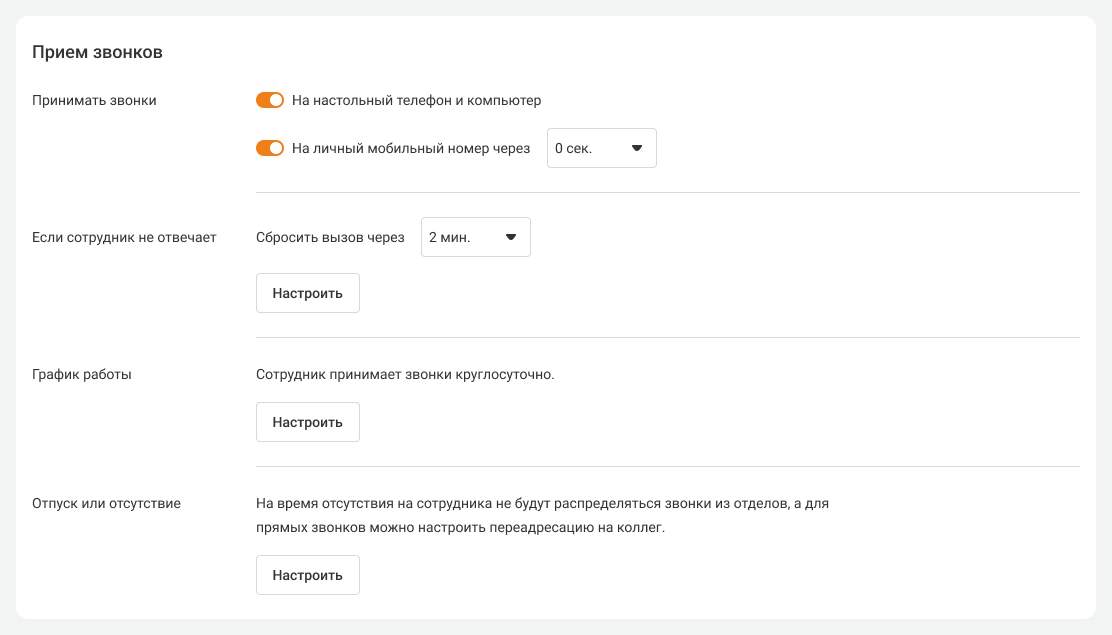Select the "Если сотрудник не отвечает" label

(124, 237)
